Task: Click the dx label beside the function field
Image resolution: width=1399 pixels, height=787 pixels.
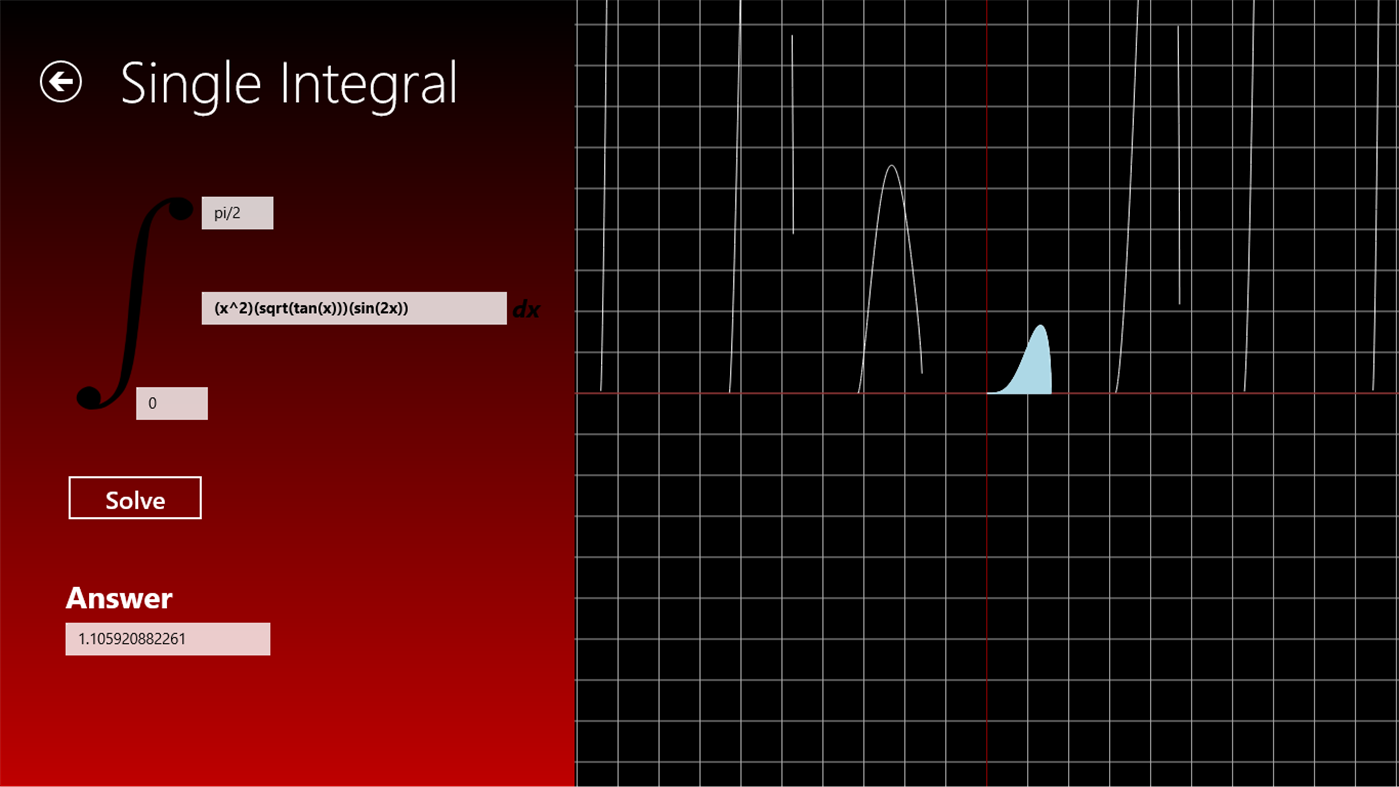Action: (x=527, y=309)
